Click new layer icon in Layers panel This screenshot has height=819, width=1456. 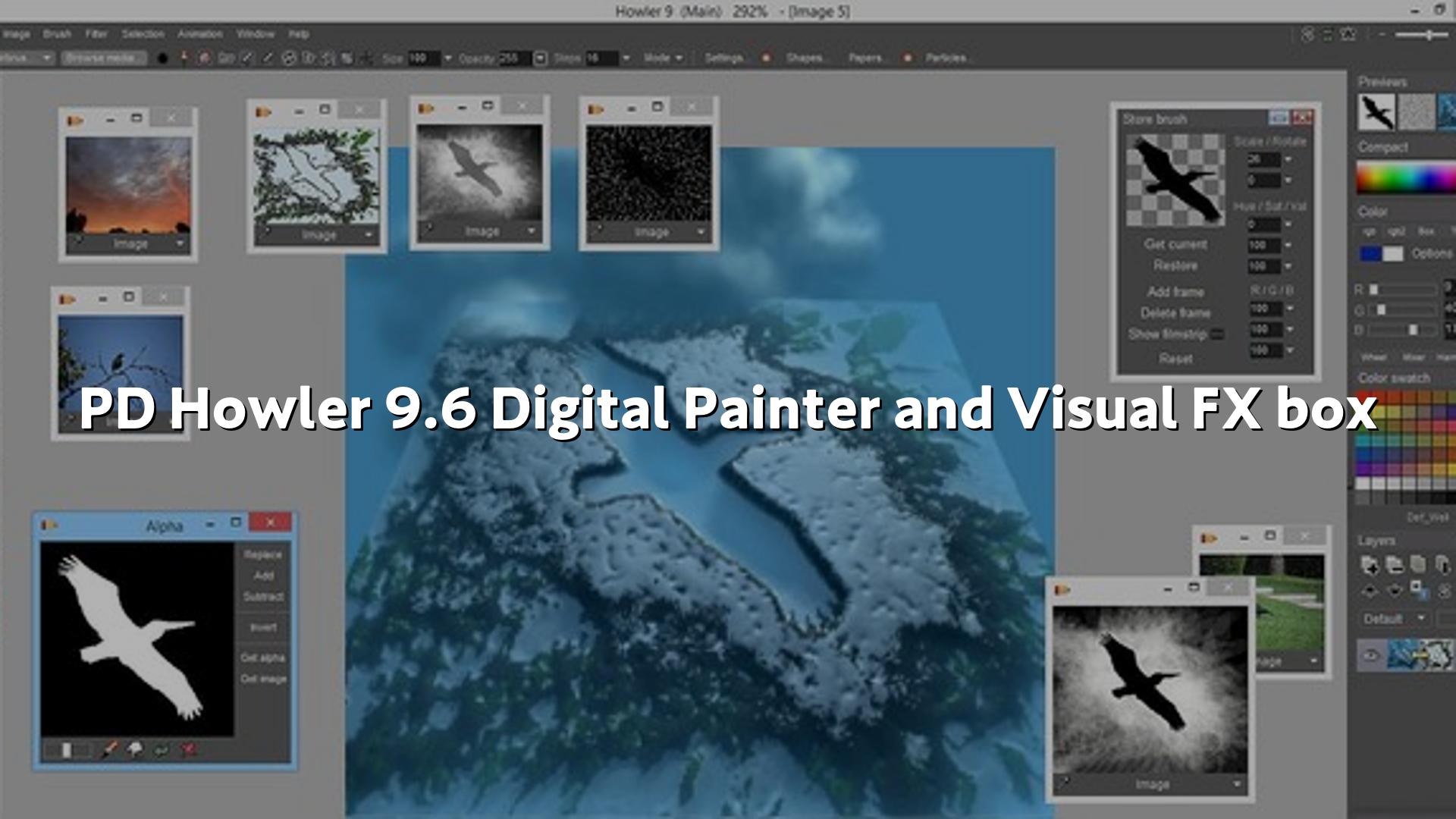pyautogui.click(x=1370, y=565)
